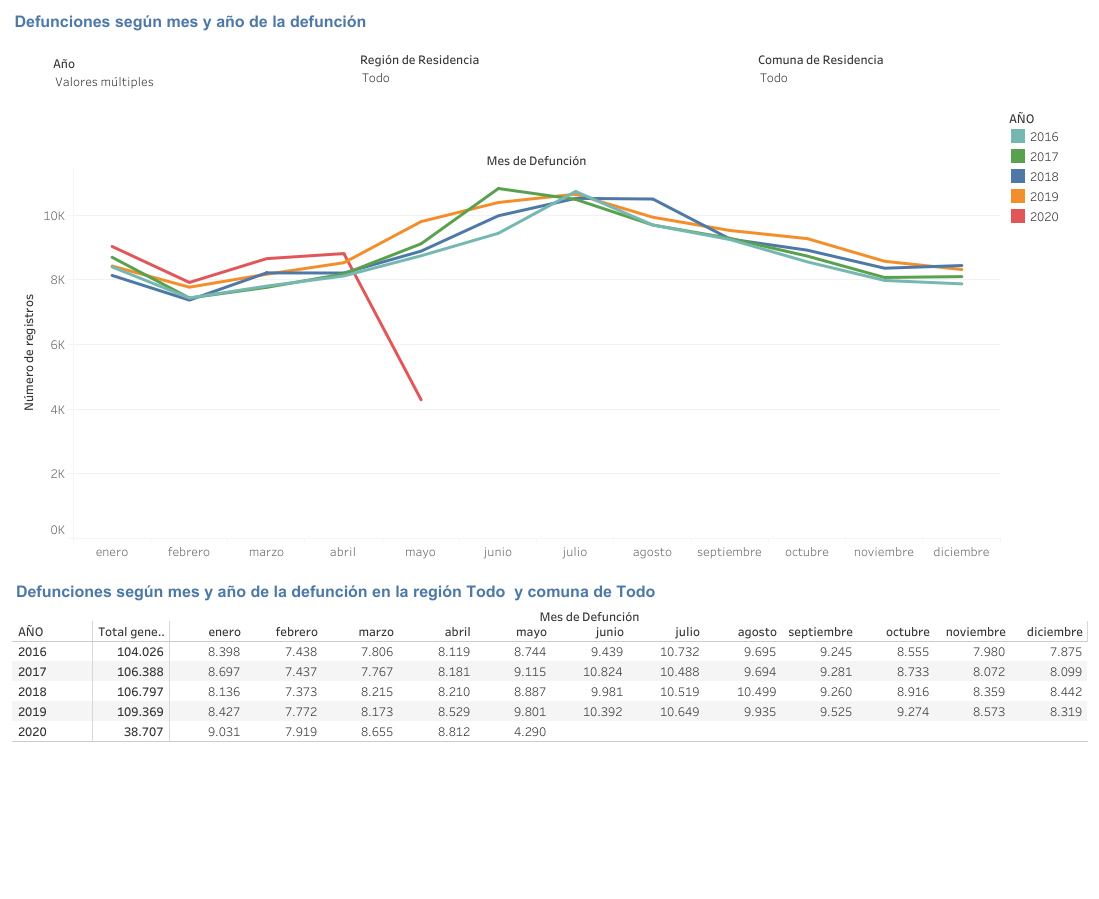Click the enero label on chart x-axis
Image resolution: width=1099 pixels, height=899 pixels.
click(x=112, y=552)
